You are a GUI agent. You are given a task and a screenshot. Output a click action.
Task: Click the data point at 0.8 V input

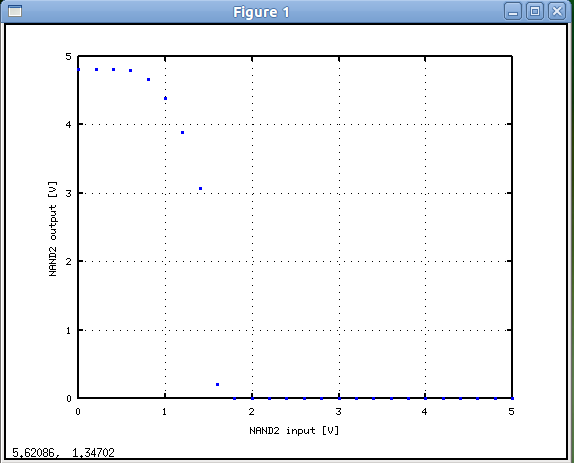pyautogui.click(x=148, y=79)
